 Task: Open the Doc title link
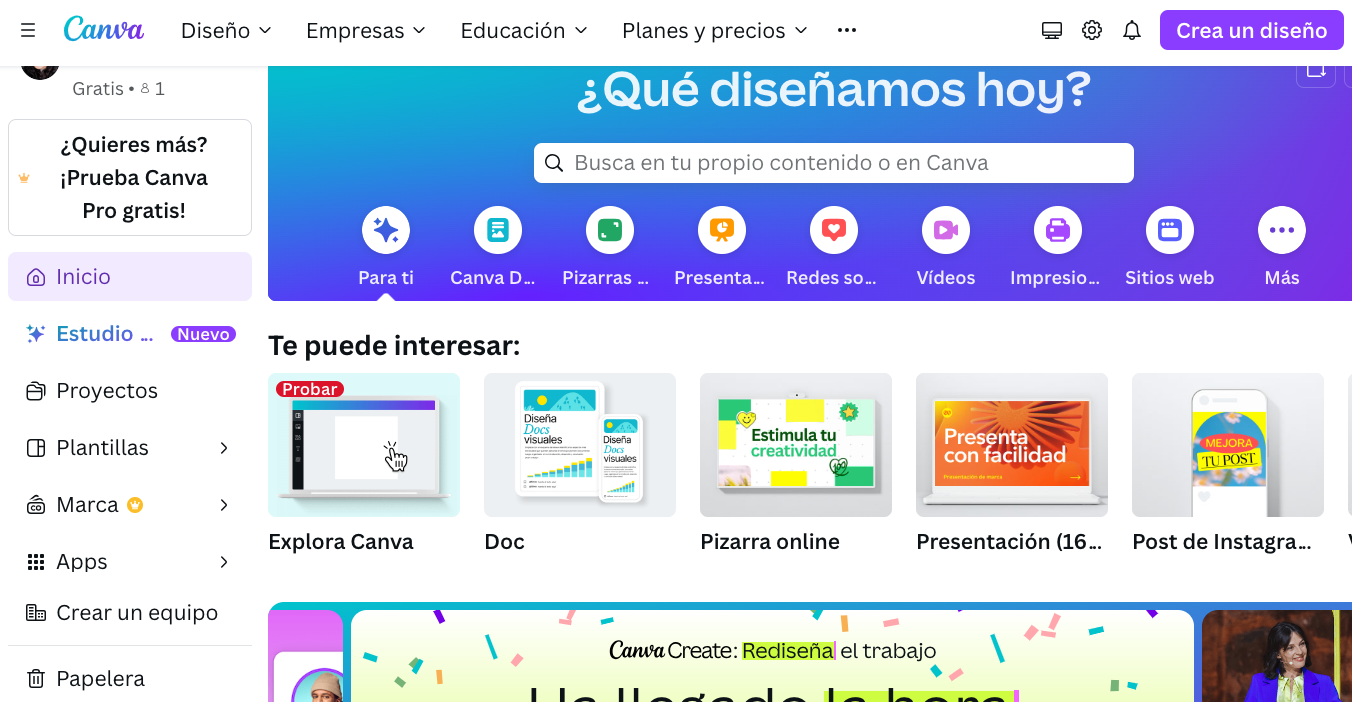504,542
